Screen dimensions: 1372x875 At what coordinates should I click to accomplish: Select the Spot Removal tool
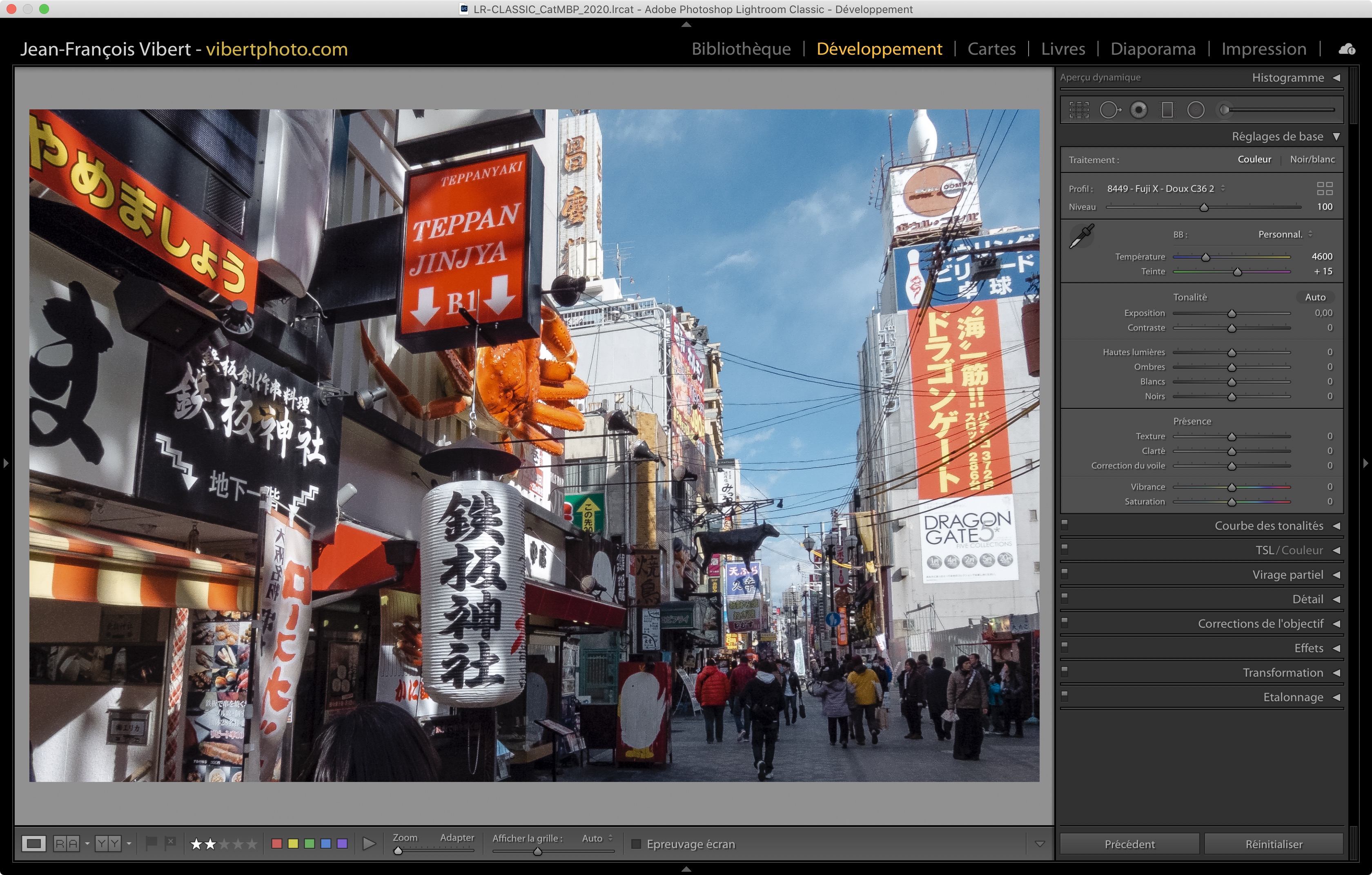[x=1109, y=109]
